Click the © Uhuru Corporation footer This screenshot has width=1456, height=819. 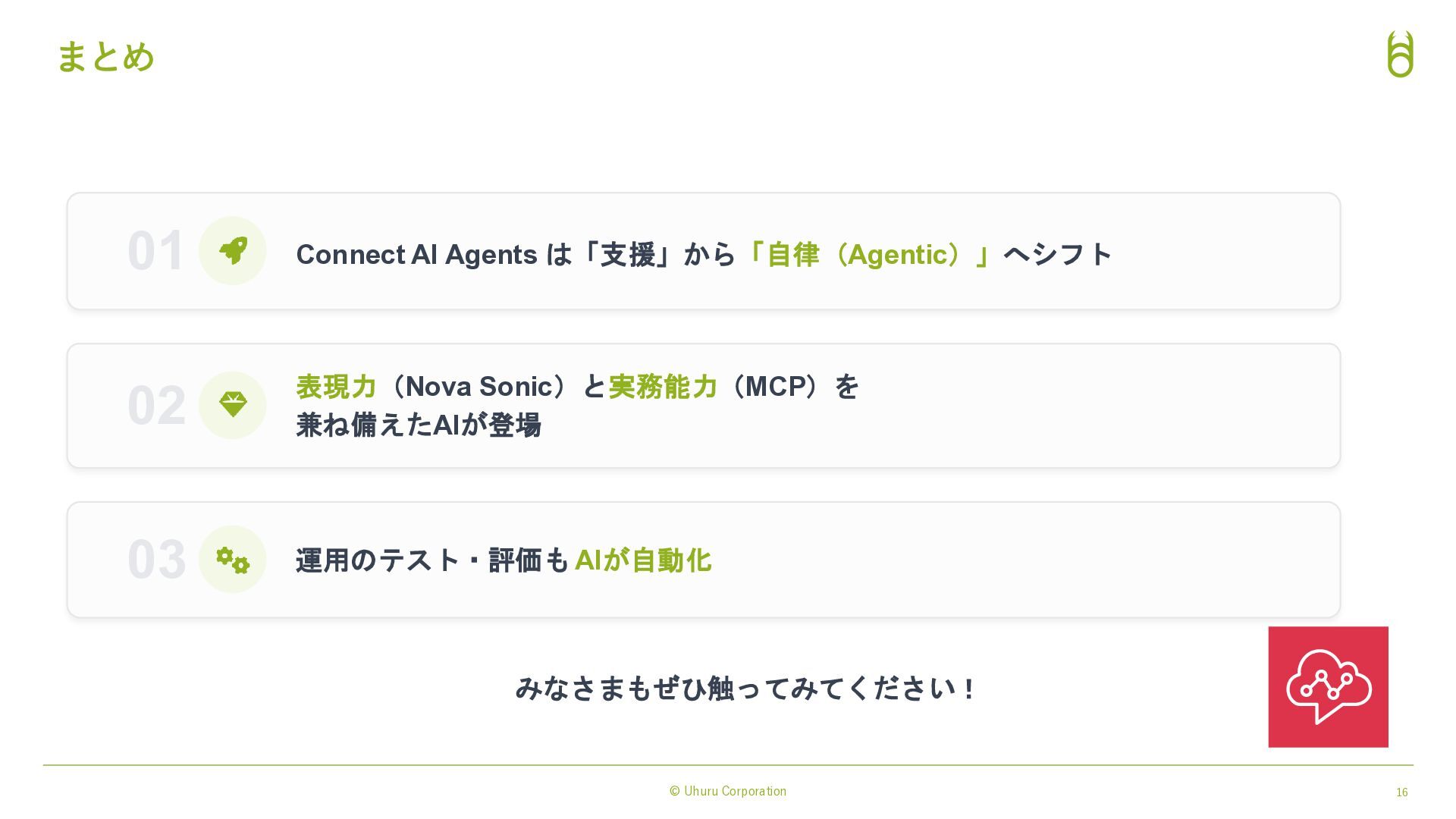click(x=728, y=791)
